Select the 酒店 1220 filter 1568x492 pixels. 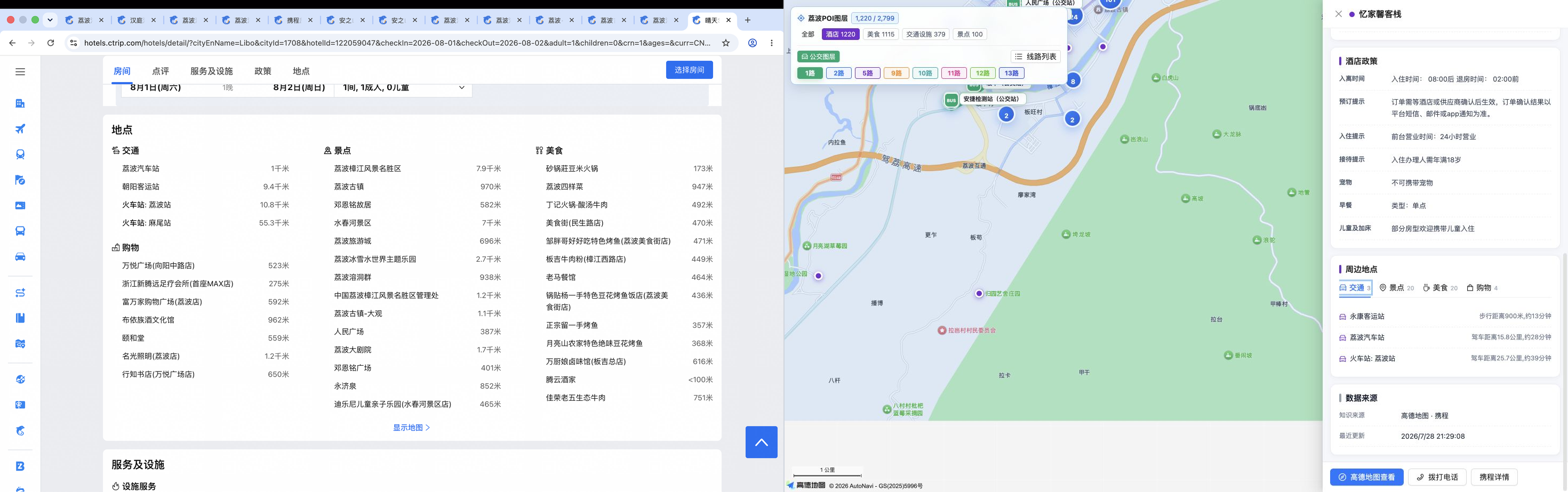pyautogui.click(x=841, y=35)
